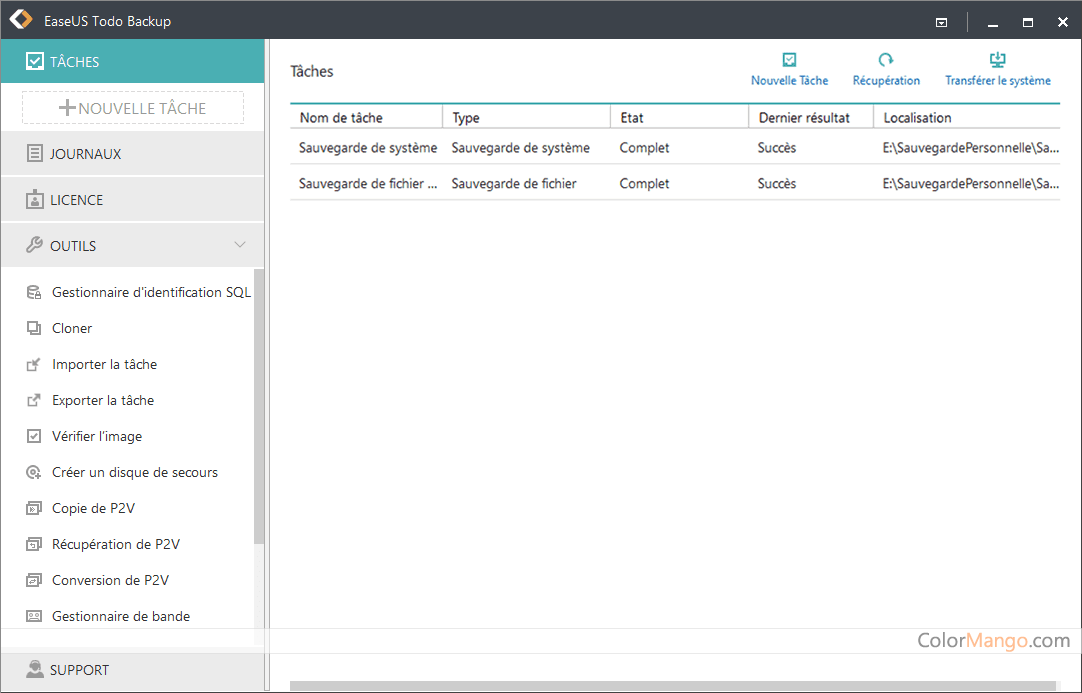Image resolution: width=1082 pixels, height=693 pixels.
Task: Sort by Type column header
Action: click(527, 117)
